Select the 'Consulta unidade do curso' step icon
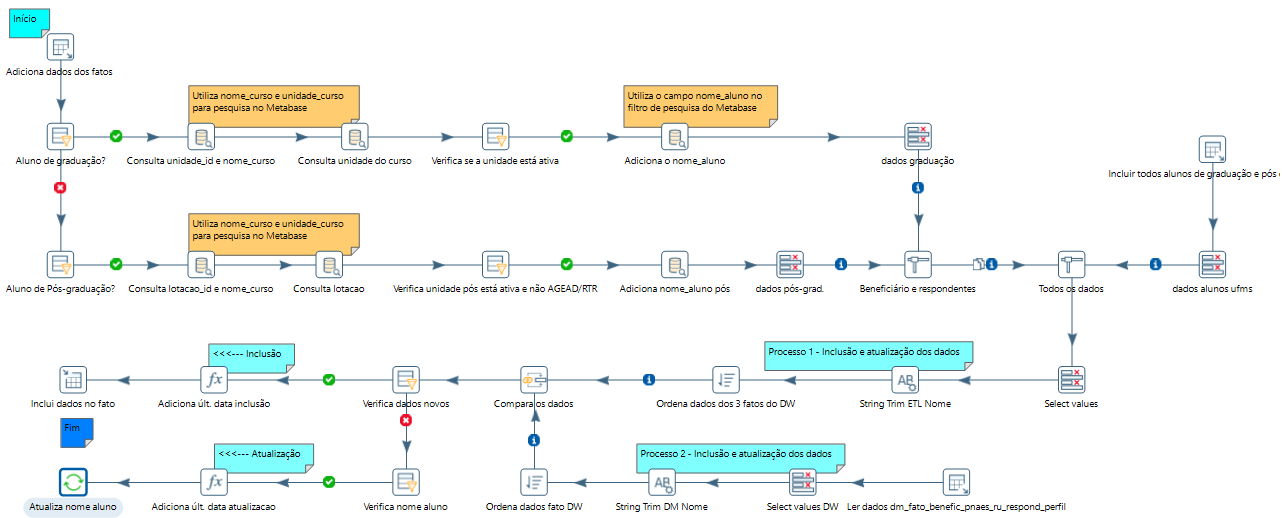 [354, 137]
